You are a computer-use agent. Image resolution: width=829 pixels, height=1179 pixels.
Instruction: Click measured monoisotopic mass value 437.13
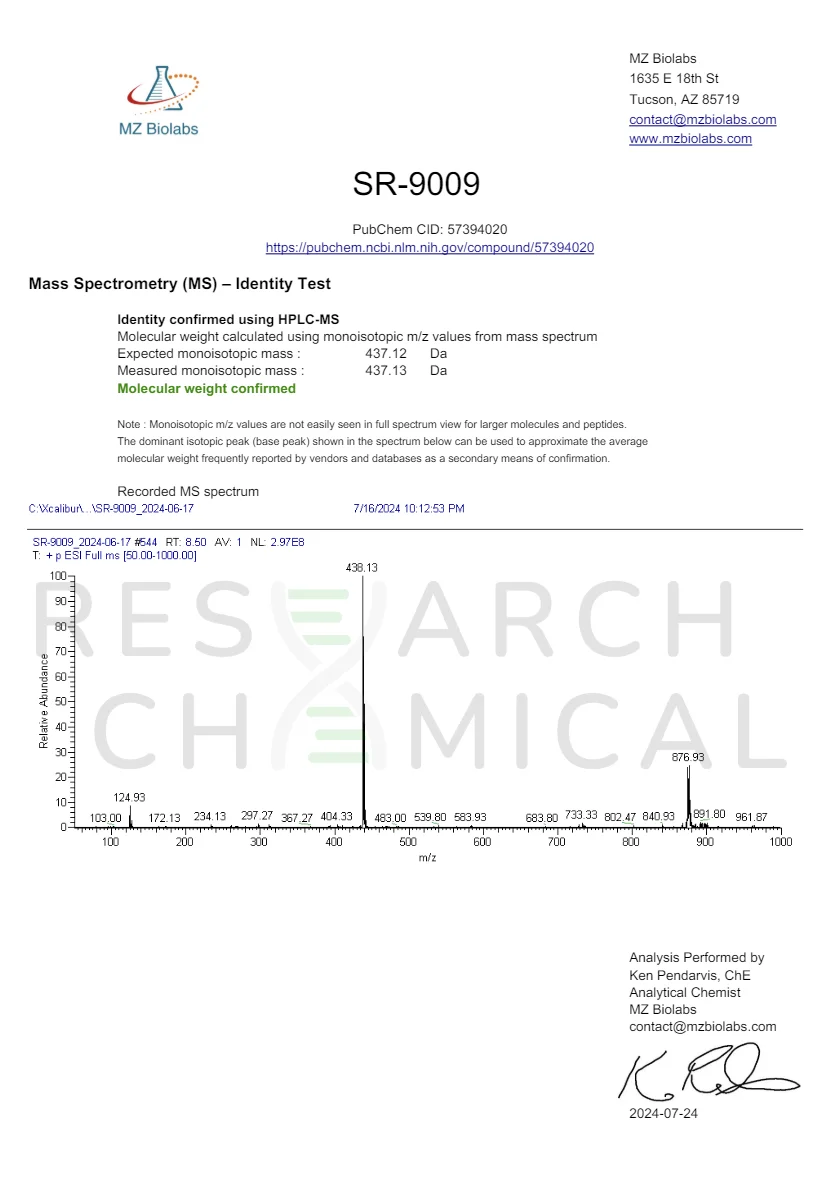click(386, 371)
